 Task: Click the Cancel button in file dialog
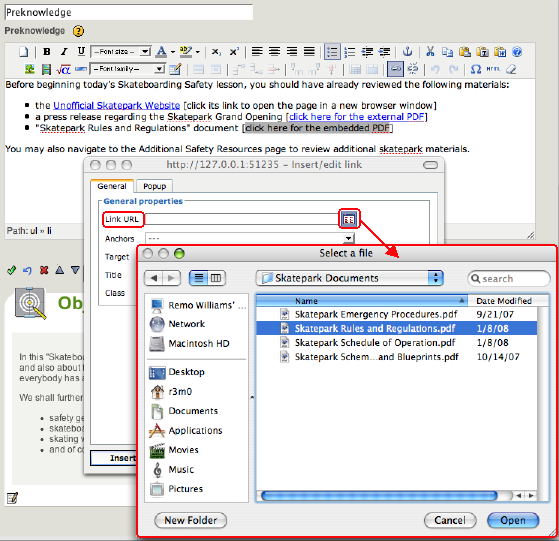pos(450,520)
